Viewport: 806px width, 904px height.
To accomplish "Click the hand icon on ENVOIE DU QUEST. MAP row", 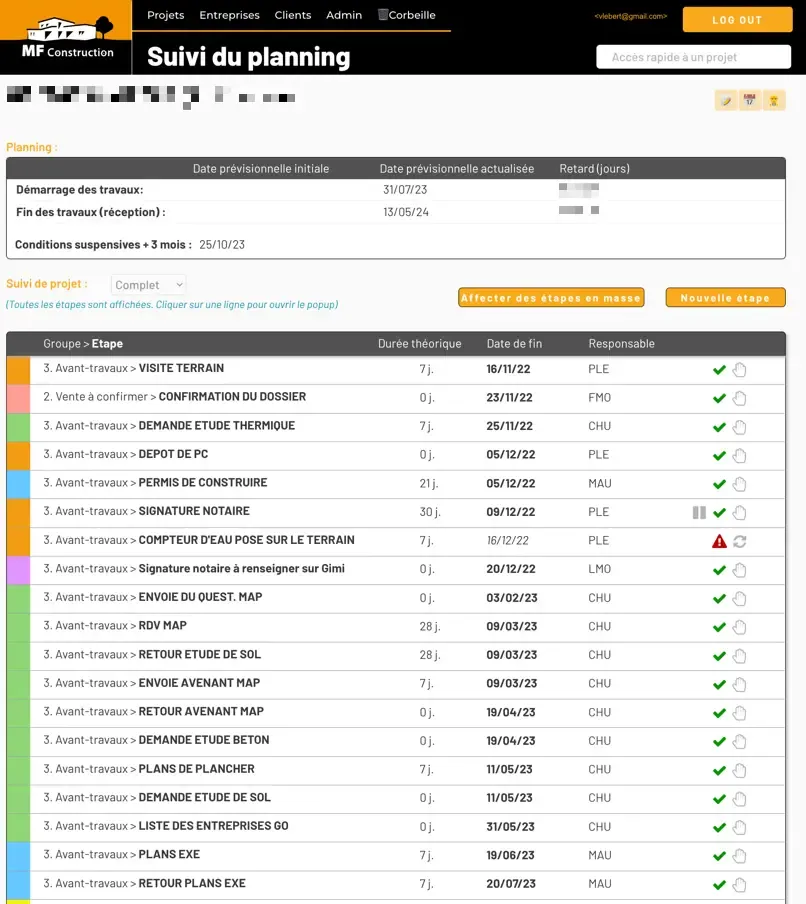I will click(740, 598).
